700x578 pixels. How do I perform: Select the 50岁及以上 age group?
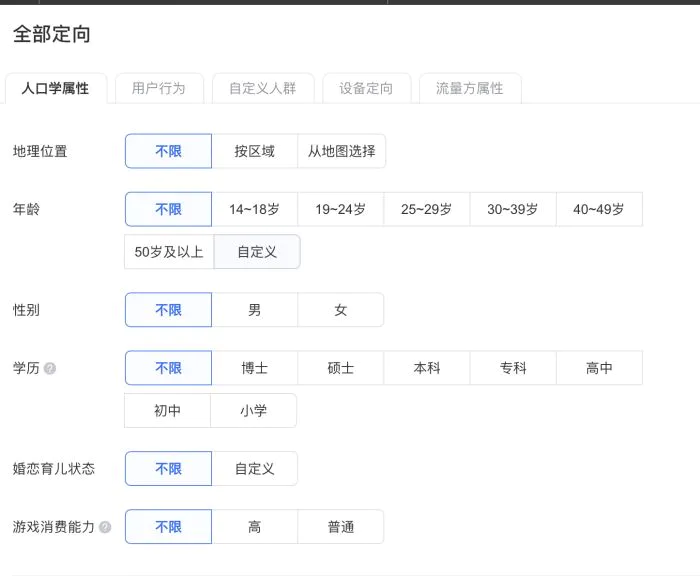point(169,252)
